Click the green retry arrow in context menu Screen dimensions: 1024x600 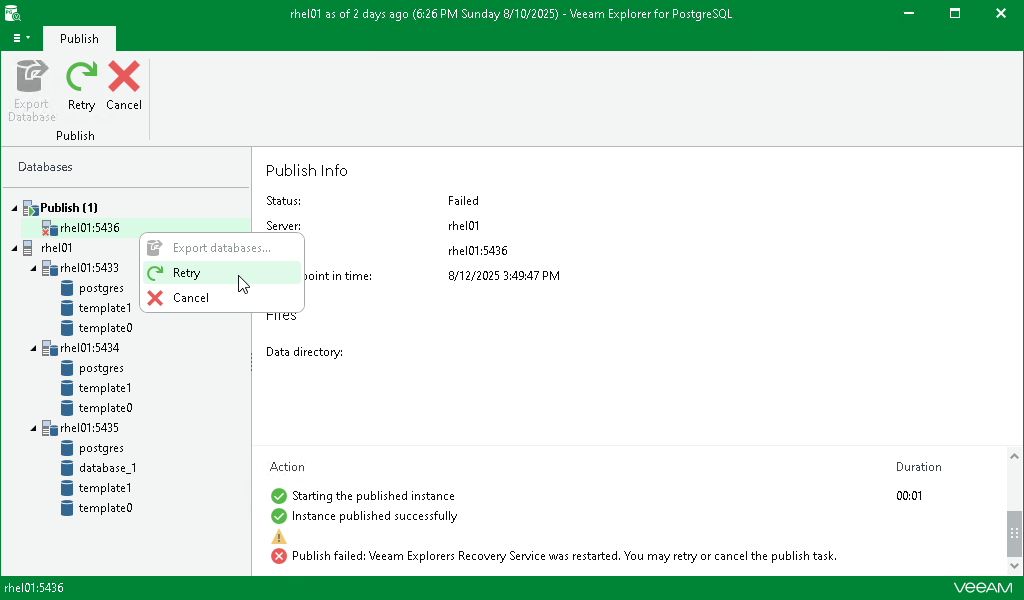[155, 273]
